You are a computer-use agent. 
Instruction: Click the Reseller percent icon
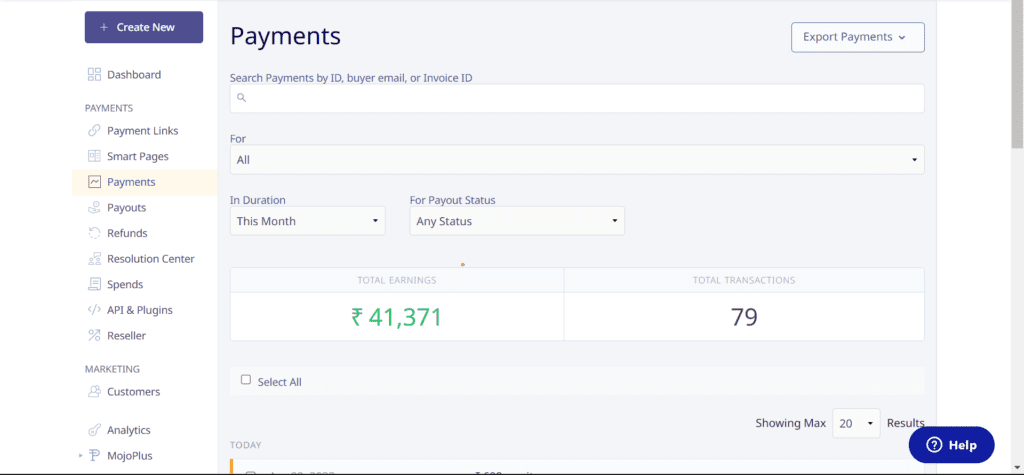tap(94, 336)
